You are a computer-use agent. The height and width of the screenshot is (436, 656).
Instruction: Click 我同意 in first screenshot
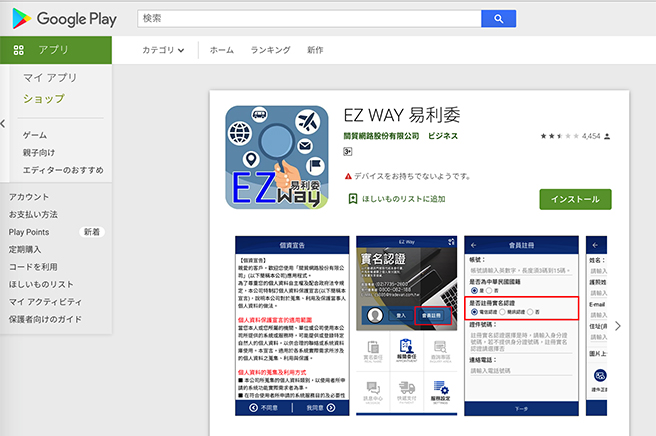(320, 408)
